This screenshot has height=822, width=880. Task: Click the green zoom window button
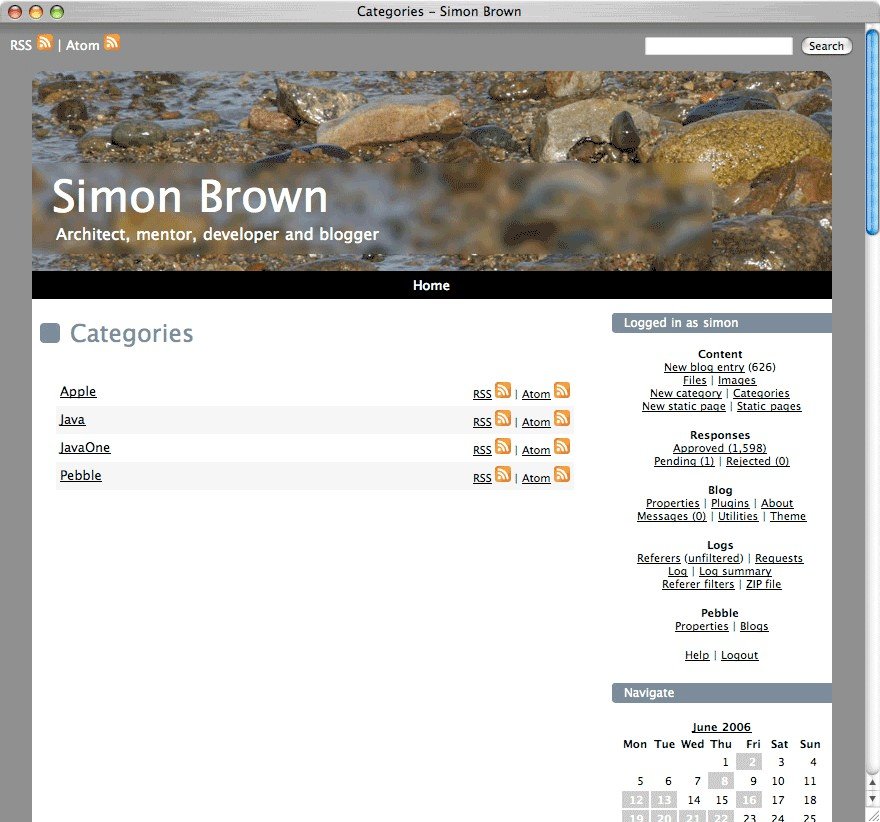pyautogui.click(x=57, y=12)
